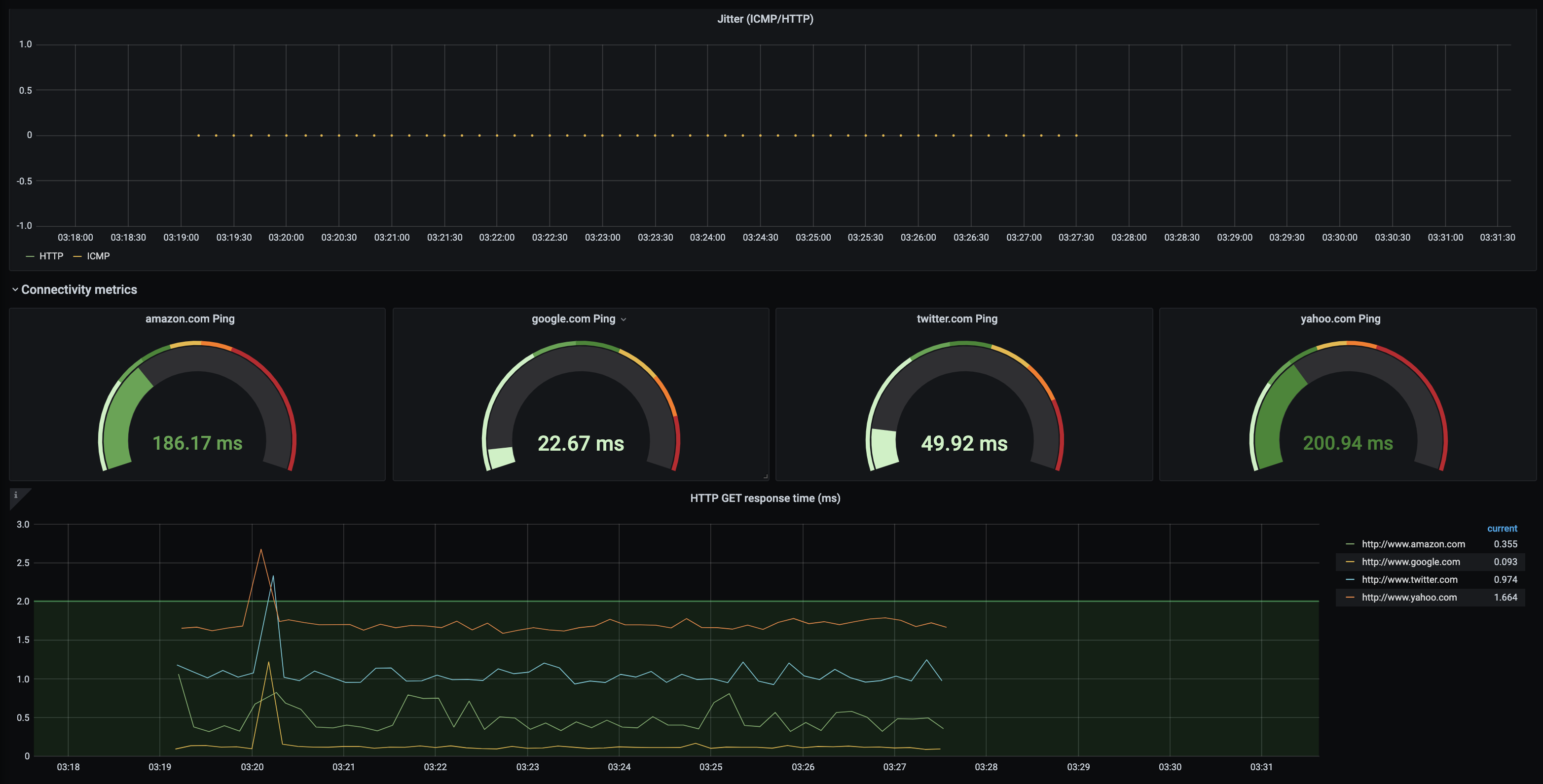Collapse the Connectivity metrics row
The width and height of the screenshot is (1543, 784).
[x=15, y=290]
